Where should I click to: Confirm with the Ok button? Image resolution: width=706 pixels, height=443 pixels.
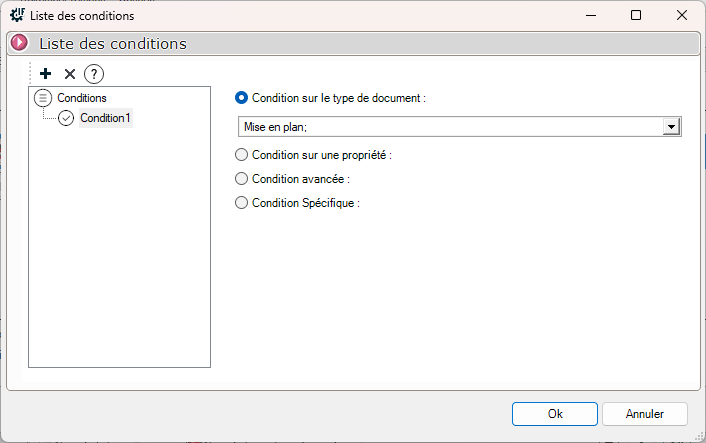pyautogui.click(x=555, y=413)
